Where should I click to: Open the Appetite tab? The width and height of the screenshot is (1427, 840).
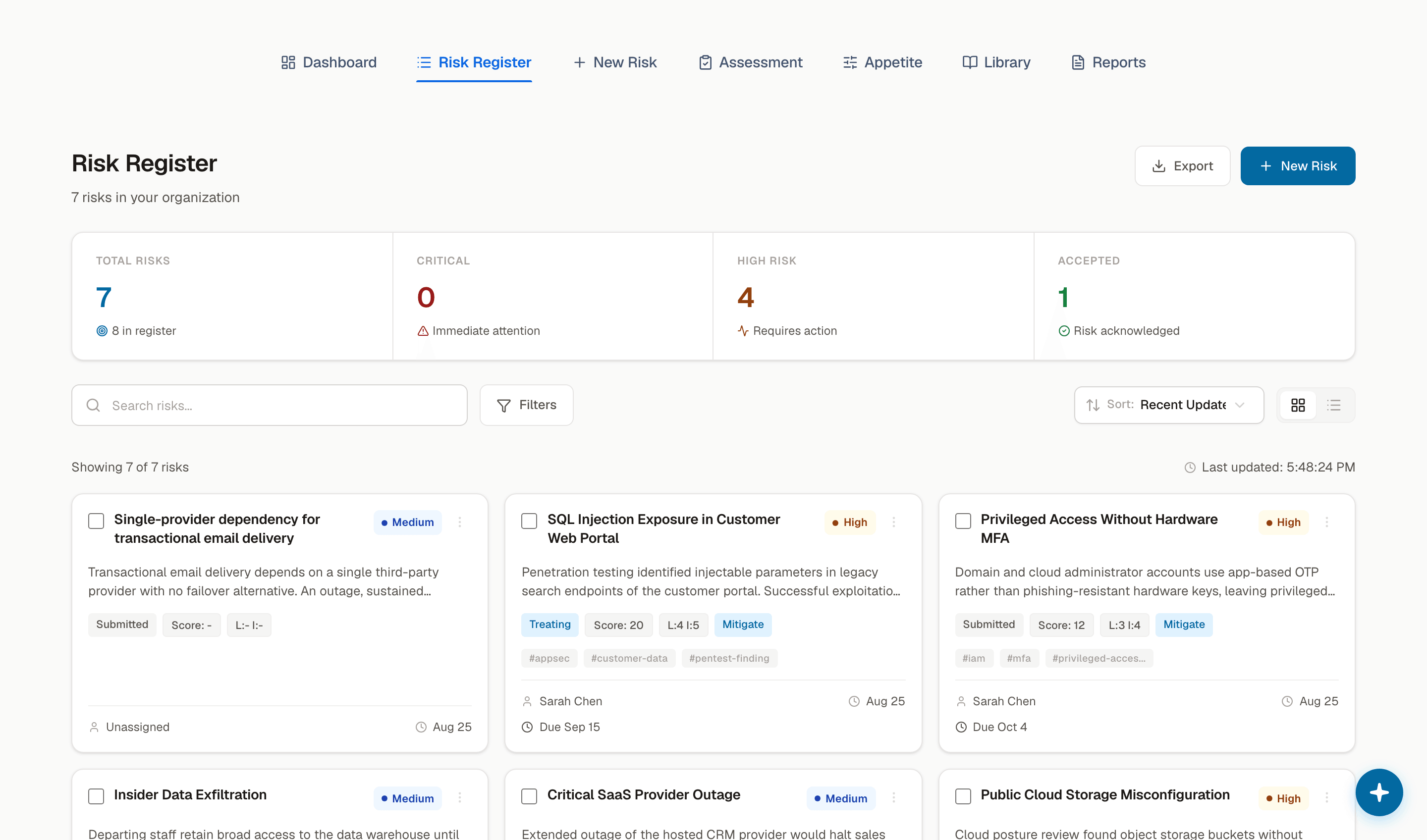click(882, 62)
